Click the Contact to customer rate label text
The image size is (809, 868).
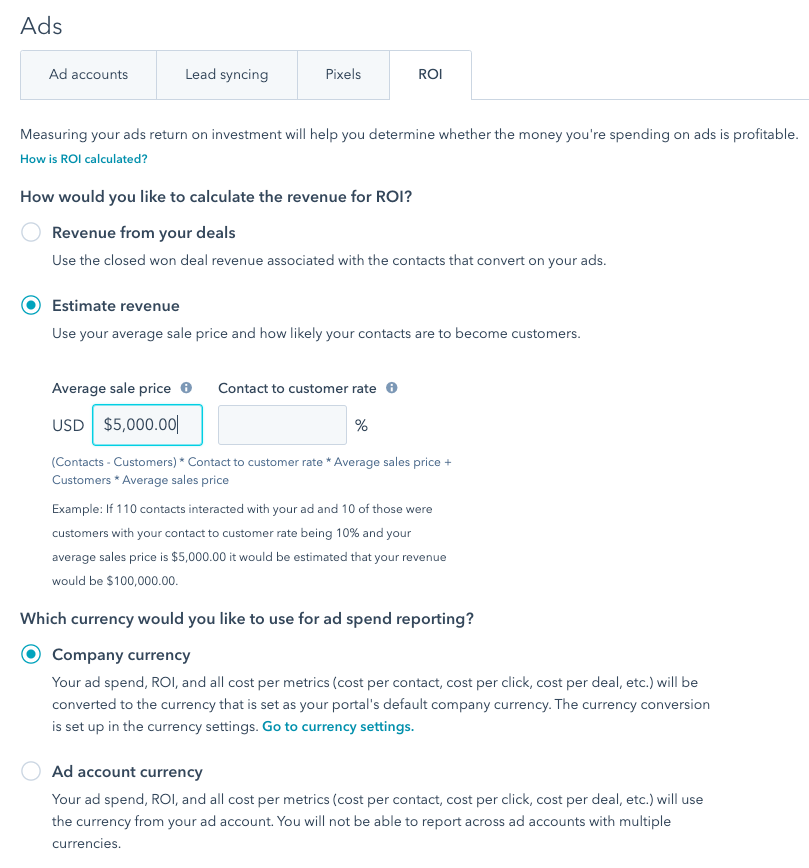297,388
